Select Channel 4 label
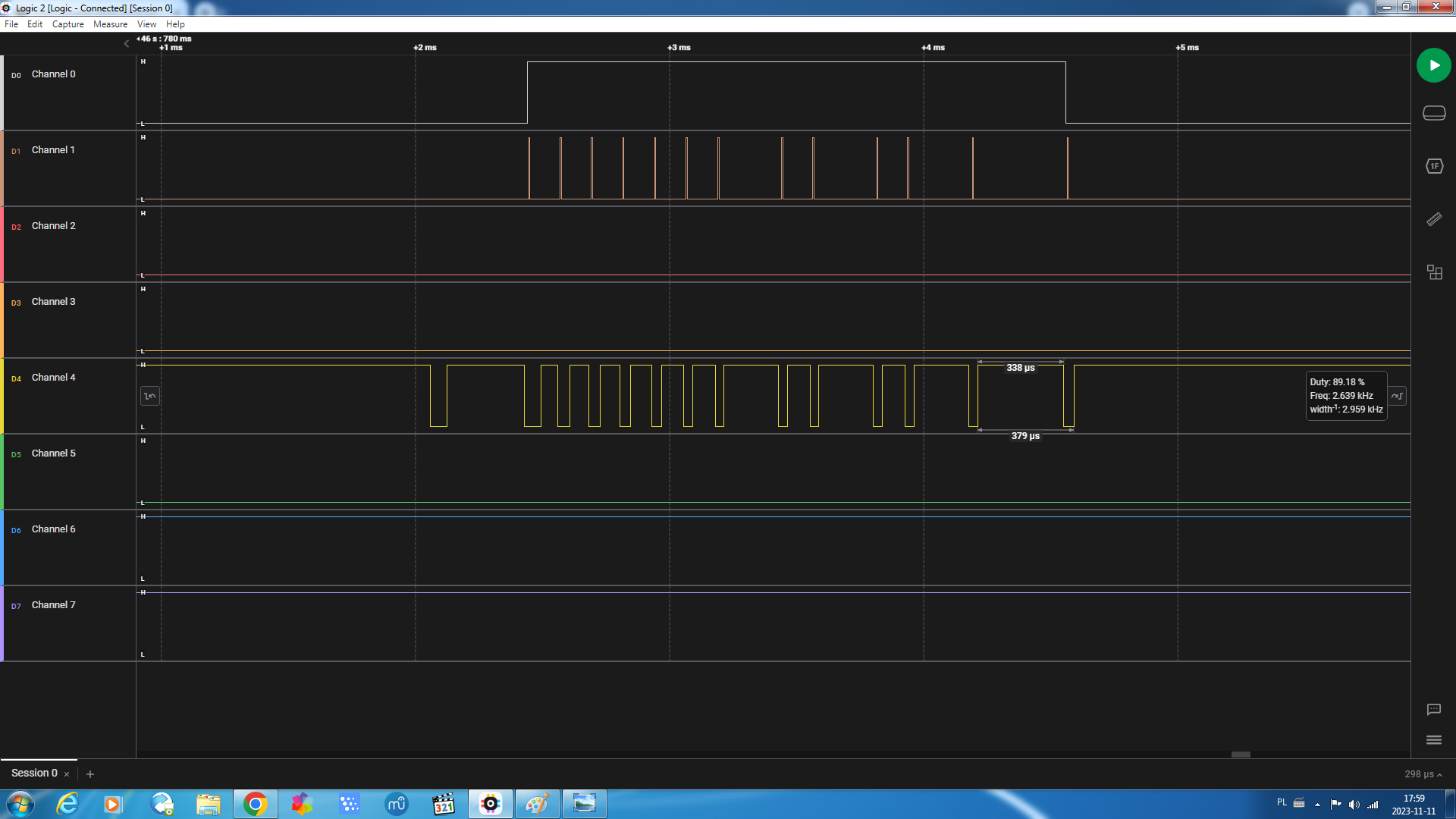The height and width of the screenshot is (819, 1456). tap(54, 378)
